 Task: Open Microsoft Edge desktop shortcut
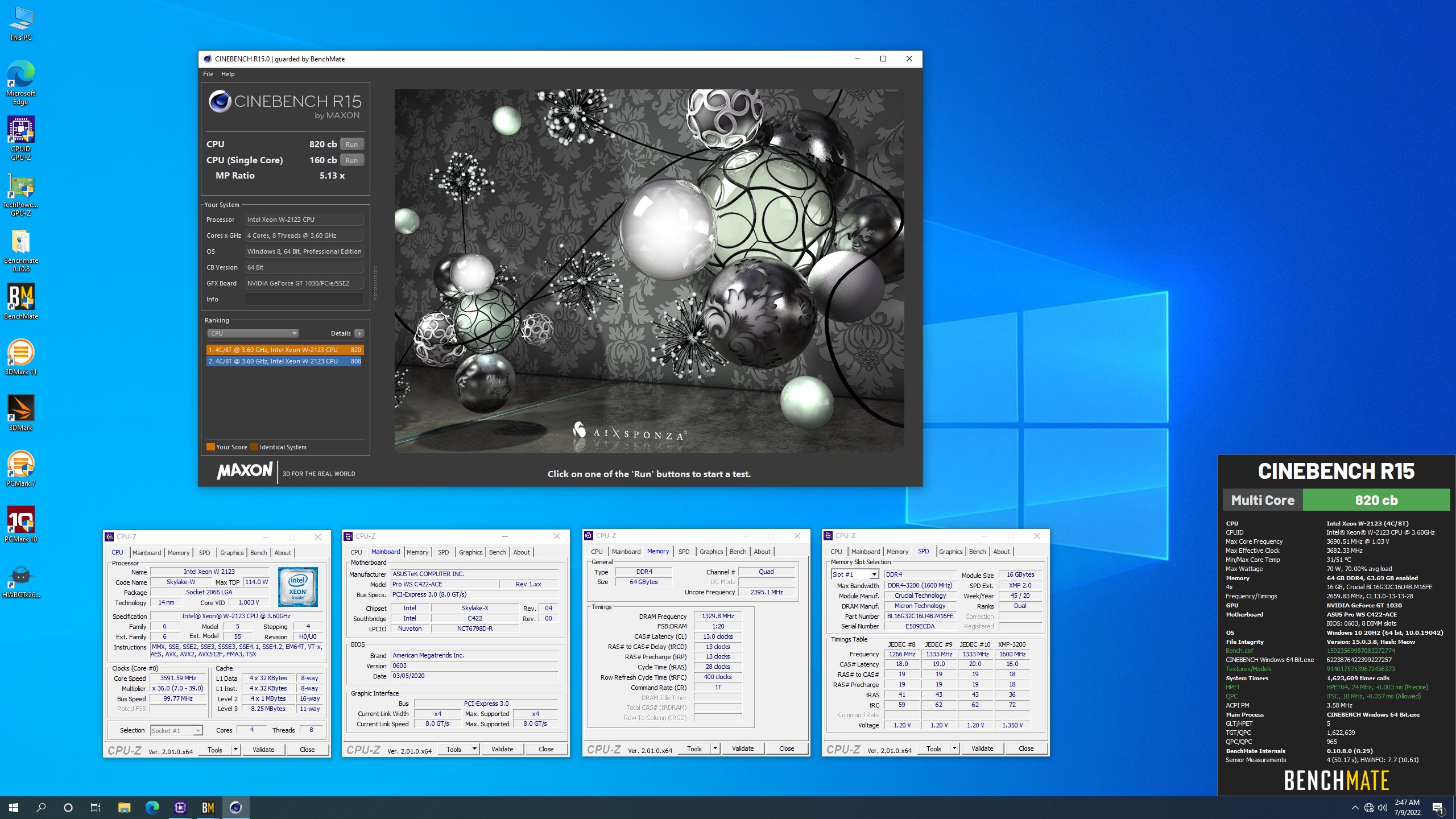21,83
